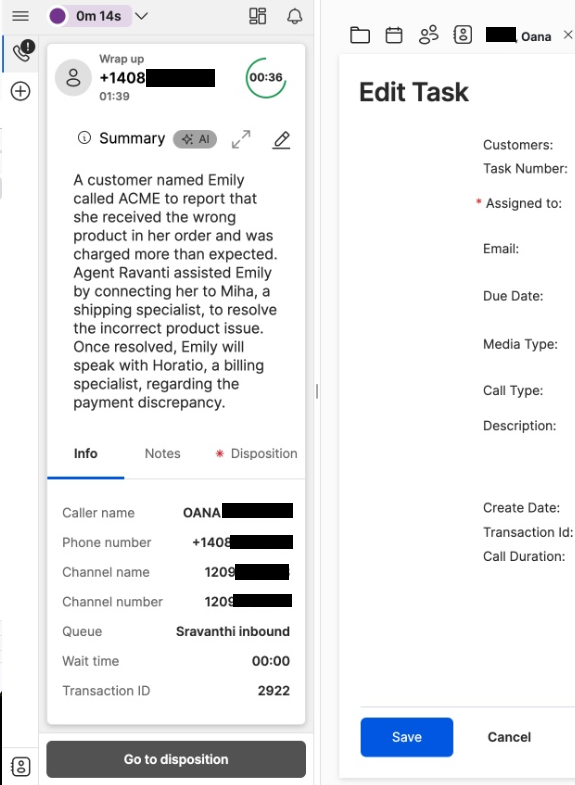Select the active call tab icon
This screenshot has height=785, width=575.
coord(23,51)
